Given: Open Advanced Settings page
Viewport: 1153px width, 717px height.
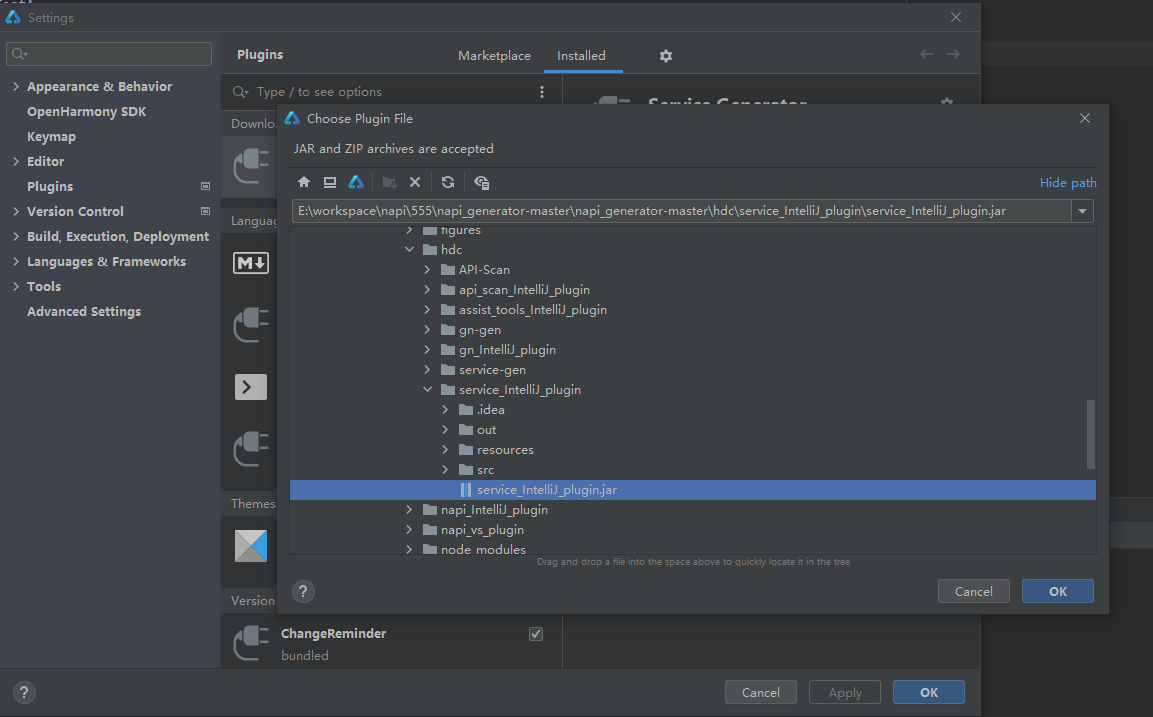Looking at the screenshot, I should (84, 312).
